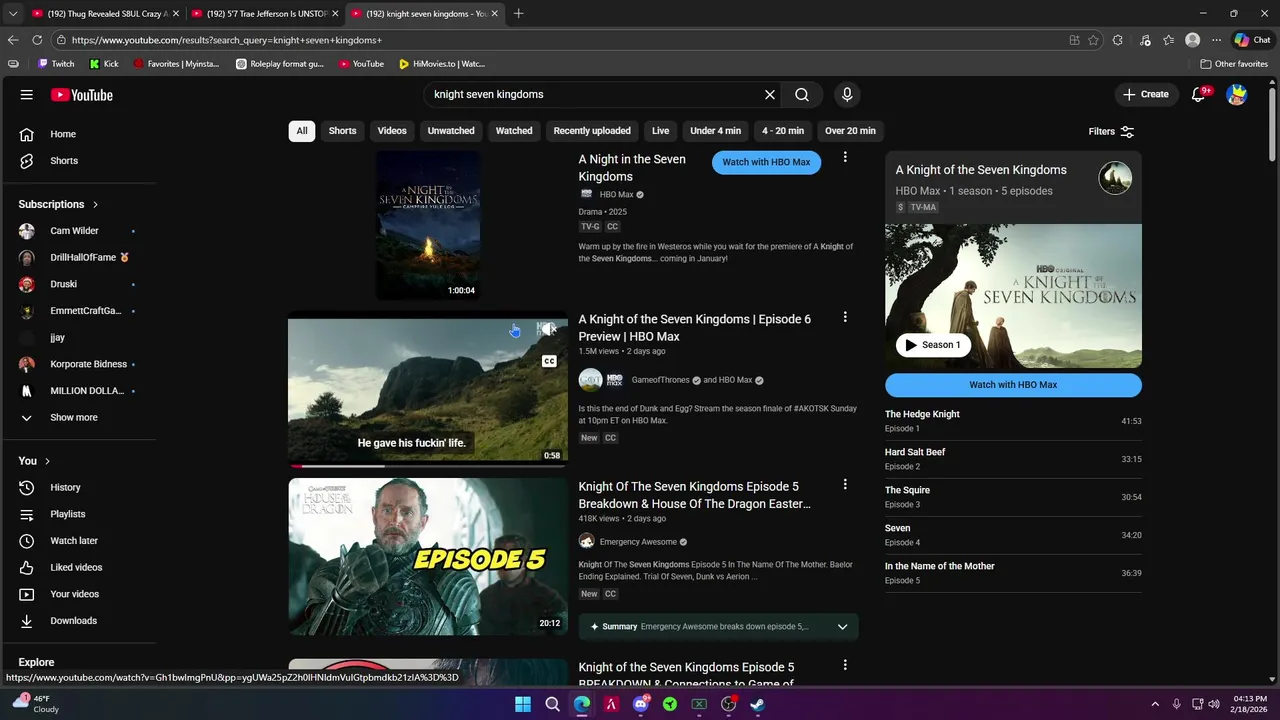Switch to the Trae Jefferson browser tab
The height and width of the screenshot is (720, 1280).
264,14
